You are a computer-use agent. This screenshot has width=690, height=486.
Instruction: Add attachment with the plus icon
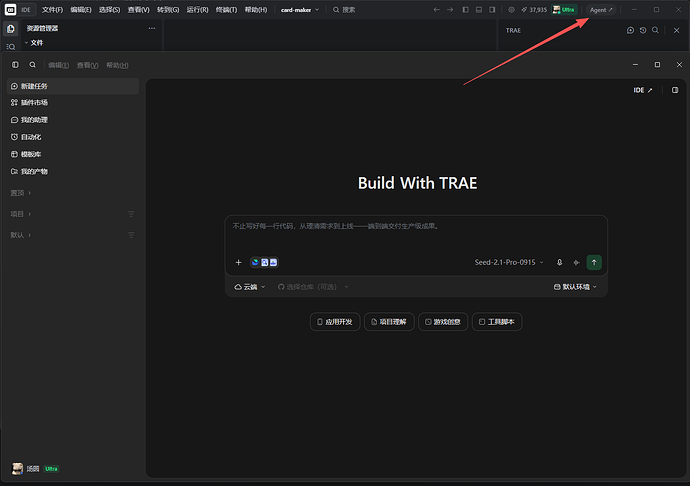[x=239, y=262]
